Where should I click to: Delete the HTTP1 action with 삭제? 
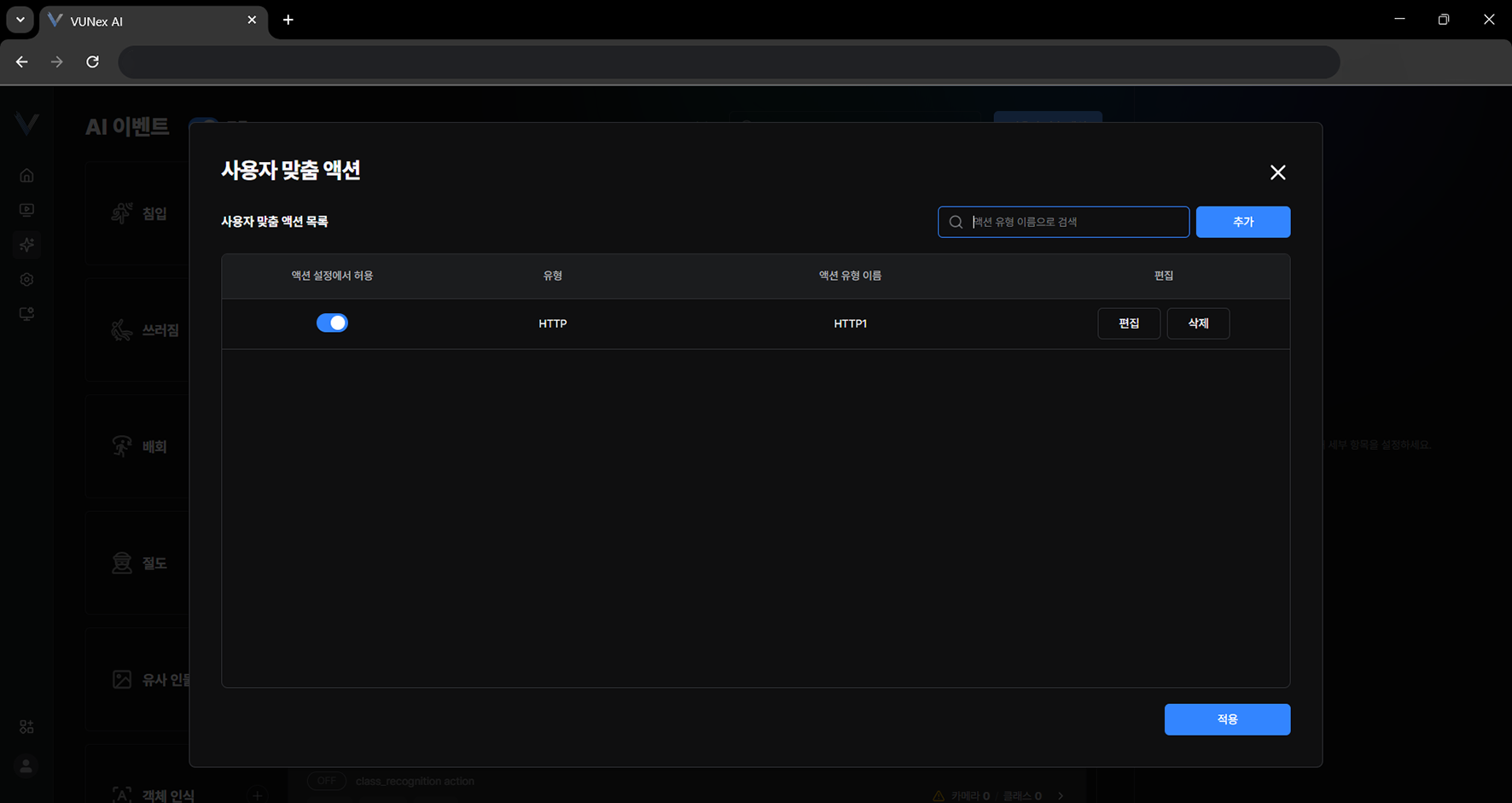tap(1197, 323)
